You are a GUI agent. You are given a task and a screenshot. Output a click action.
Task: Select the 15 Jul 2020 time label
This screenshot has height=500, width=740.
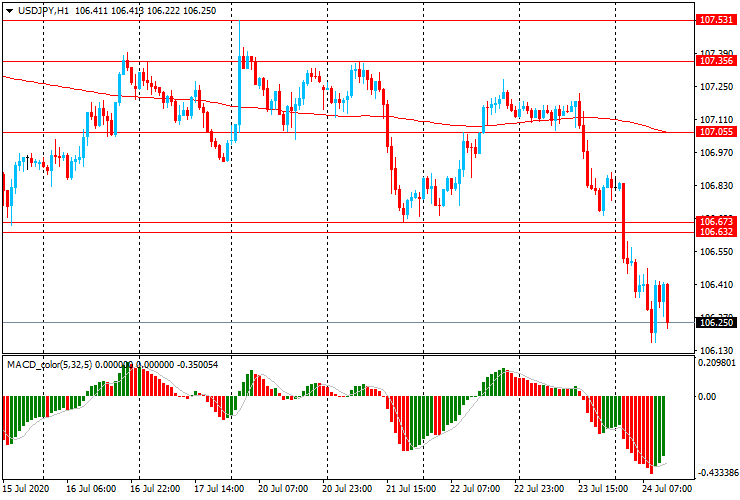26,488
